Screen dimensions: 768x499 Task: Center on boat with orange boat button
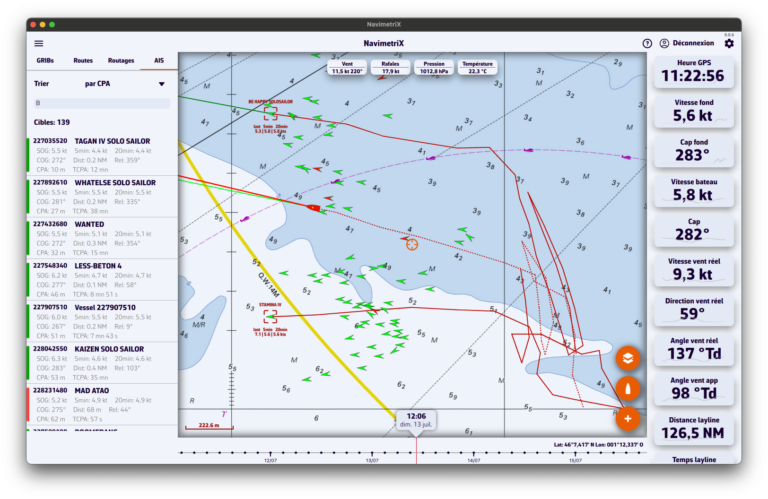pos(627,388)
